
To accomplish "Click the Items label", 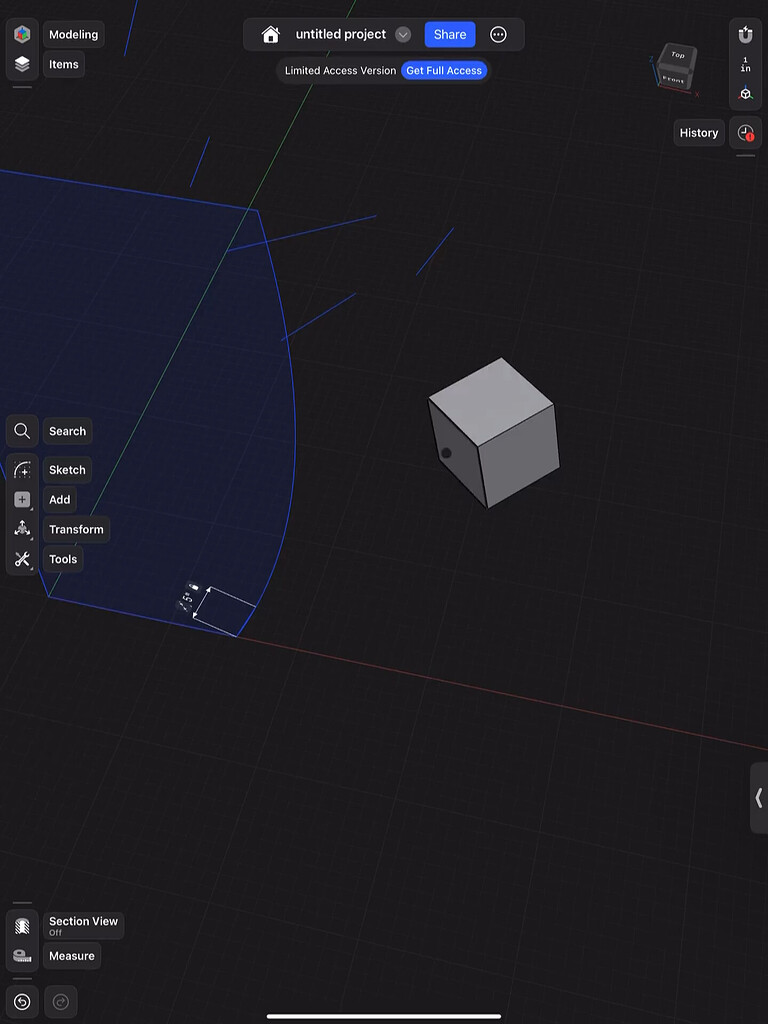I will pos(63,65).
